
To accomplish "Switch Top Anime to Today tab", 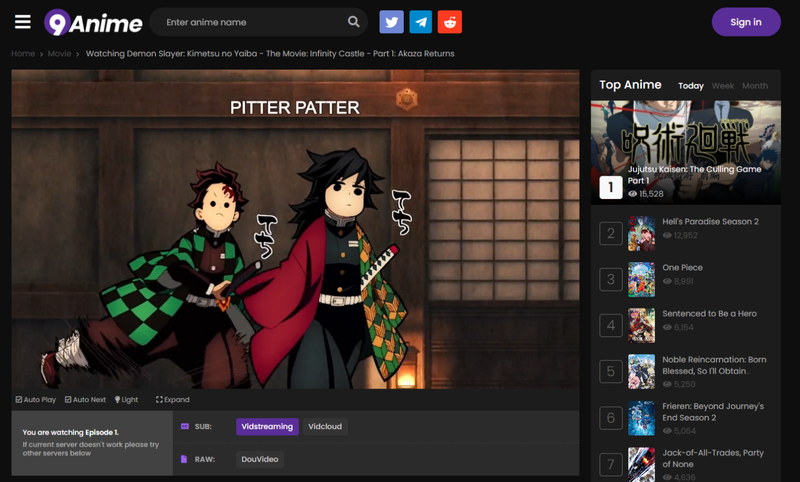I will [691, 86].
